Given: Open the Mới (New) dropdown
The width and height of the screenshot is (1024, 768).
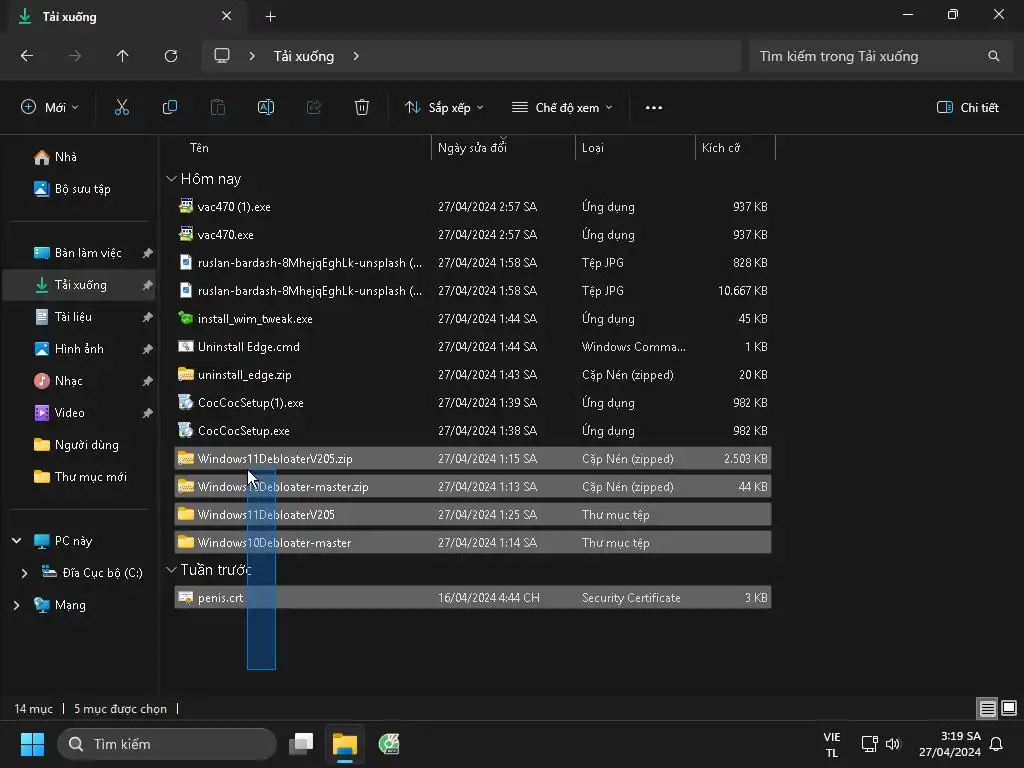Looking at the screenshot, I should pos(50,107).
